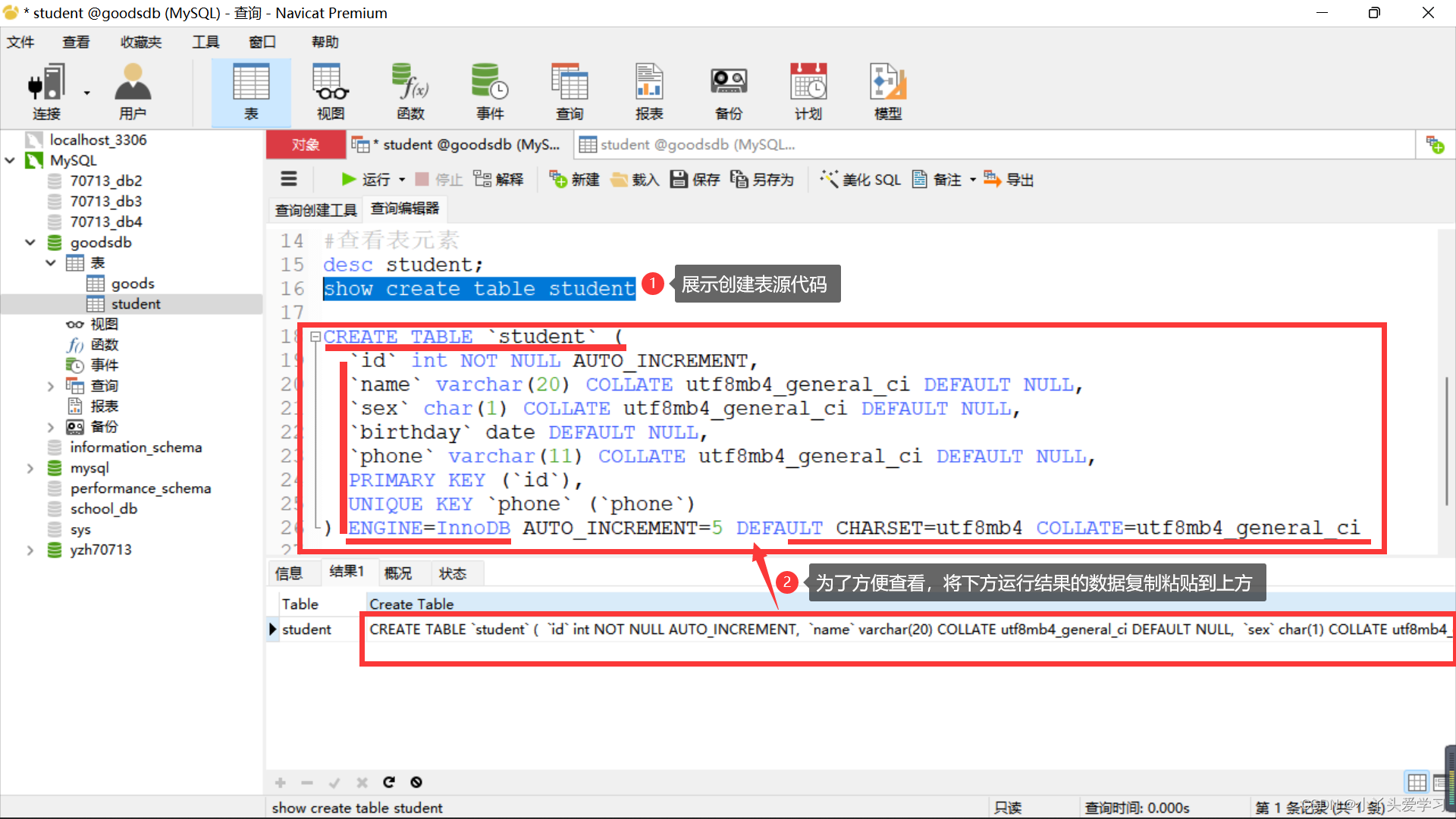Save the query with 保存
Viewport: 1456px width, 819px height.
pos(695,180)
